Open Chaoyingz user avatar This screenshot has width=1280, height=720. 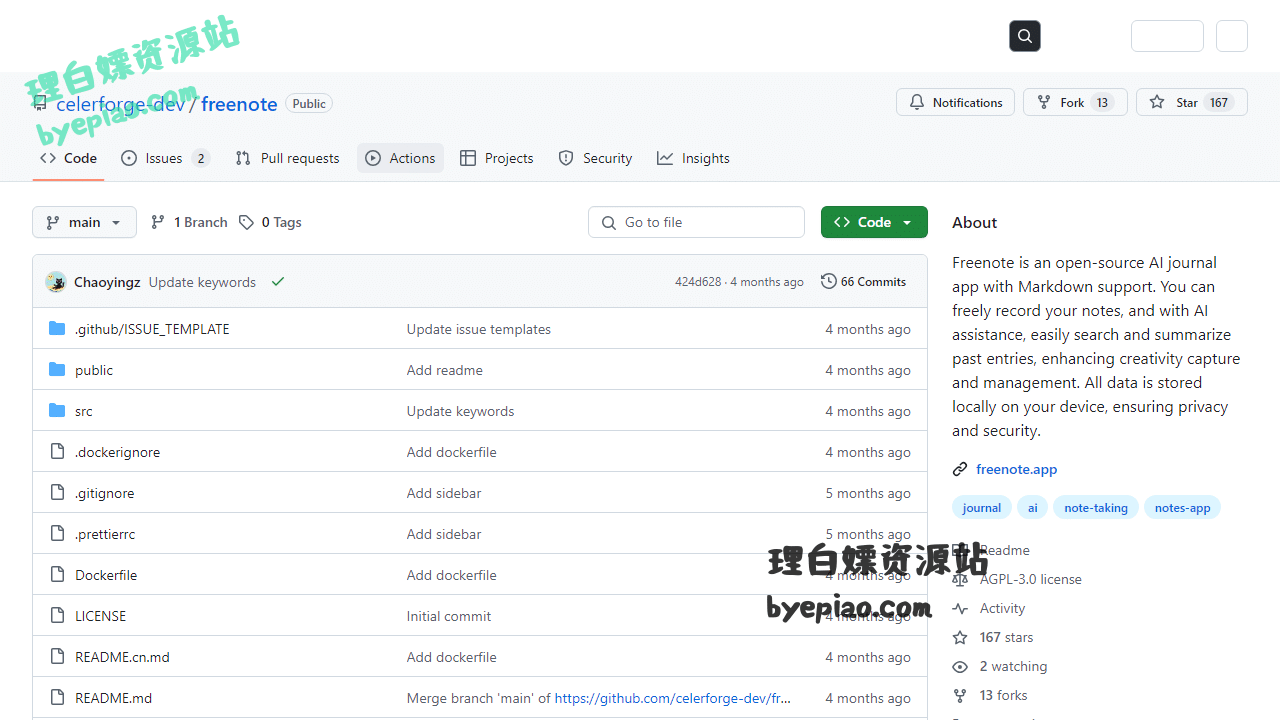(56, 282)
